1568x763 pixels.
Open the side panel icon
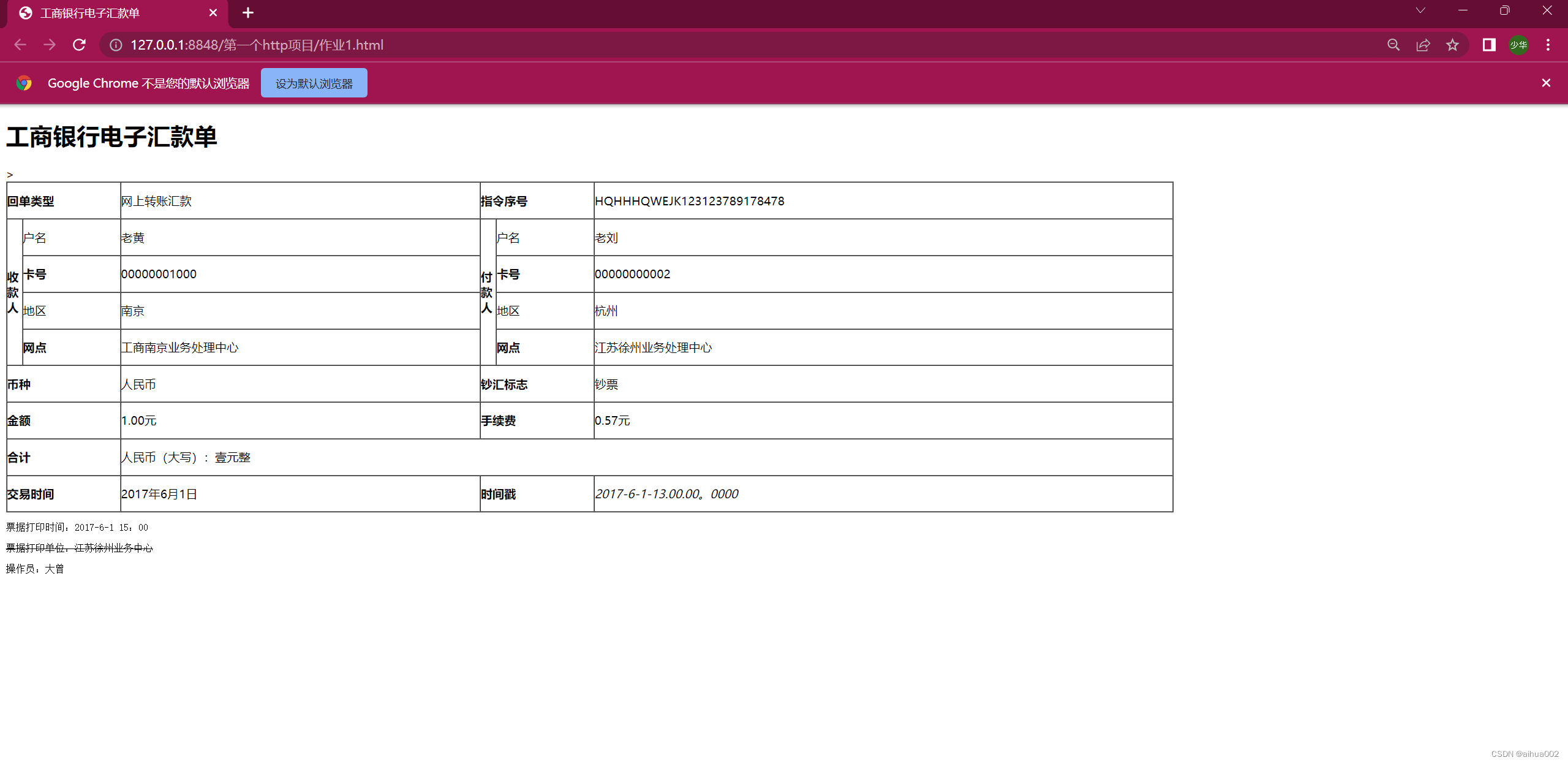pos(1489,45)
